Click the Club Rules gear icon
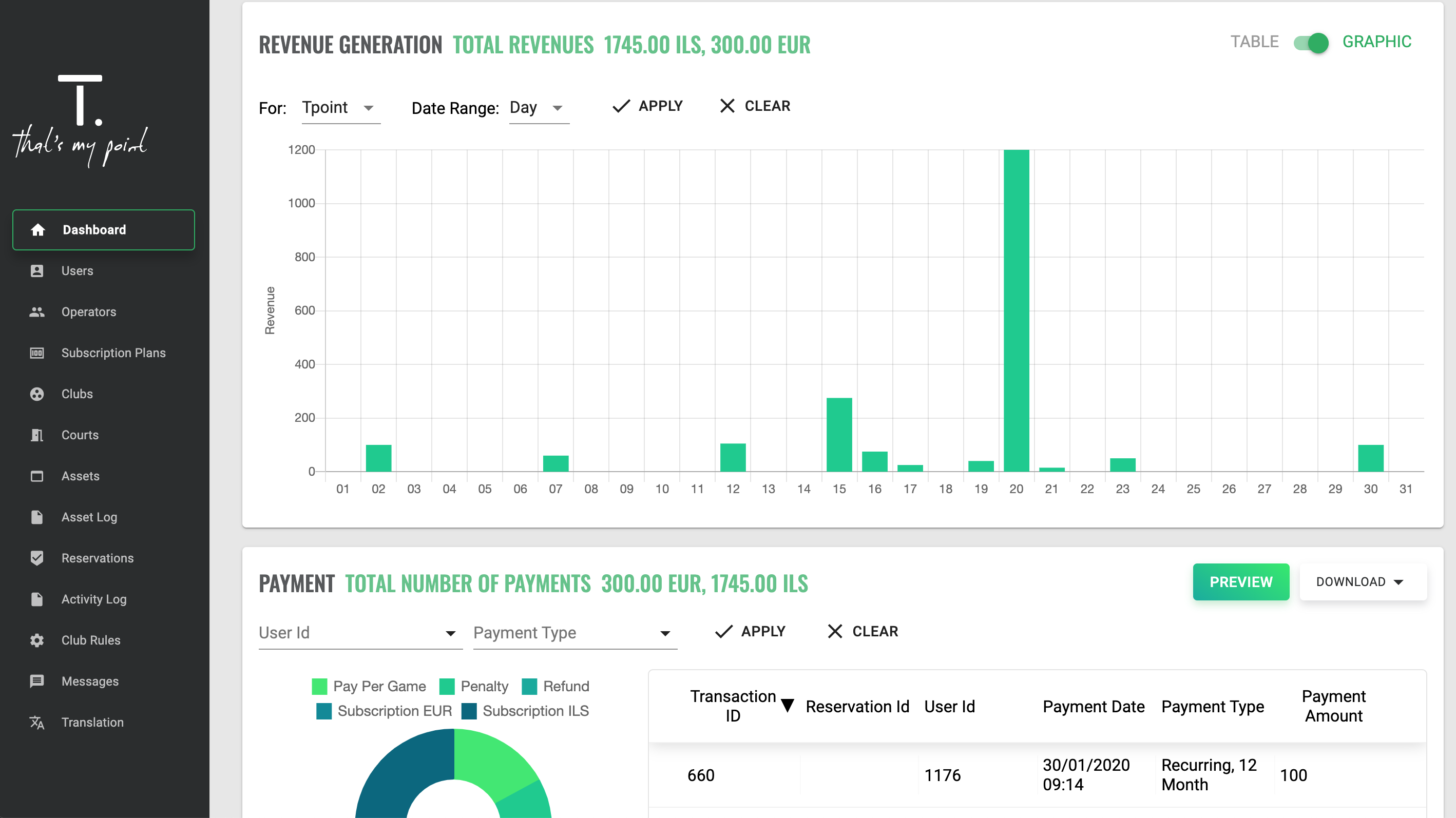This screenshot has height=818, width=1456. [37, 640]
